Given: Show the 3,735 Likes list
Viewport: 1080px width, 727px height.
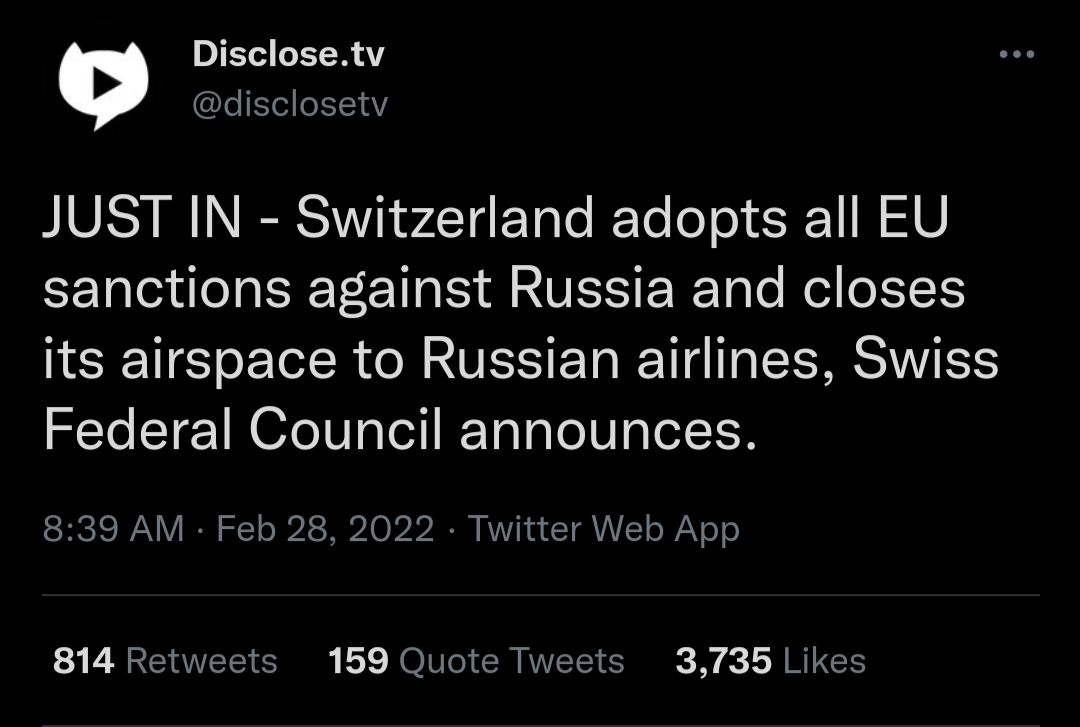Looking at the screenshot, I should (x=770, y=661).
